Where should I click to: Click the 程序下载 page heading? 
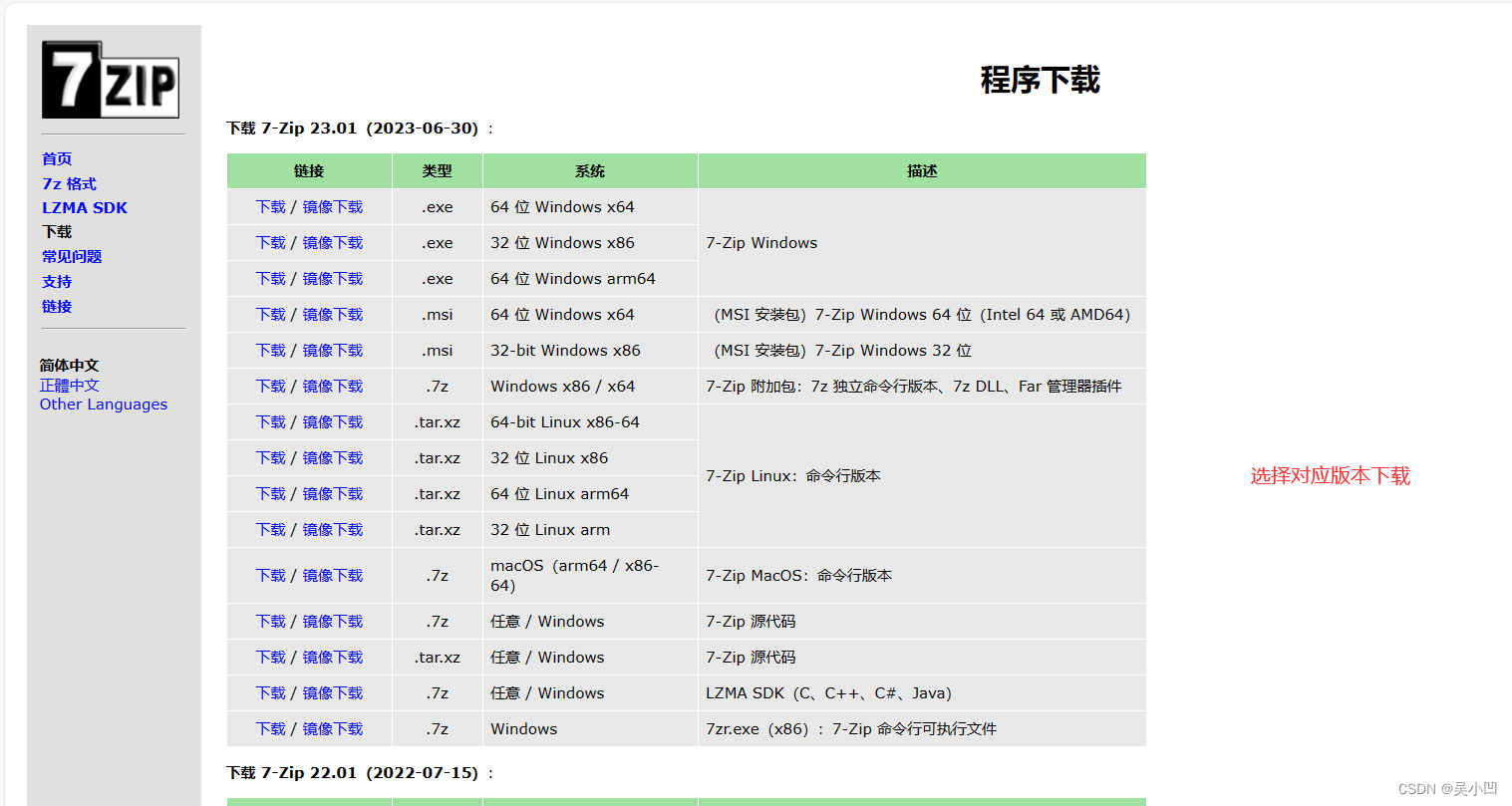point(1040,80)
